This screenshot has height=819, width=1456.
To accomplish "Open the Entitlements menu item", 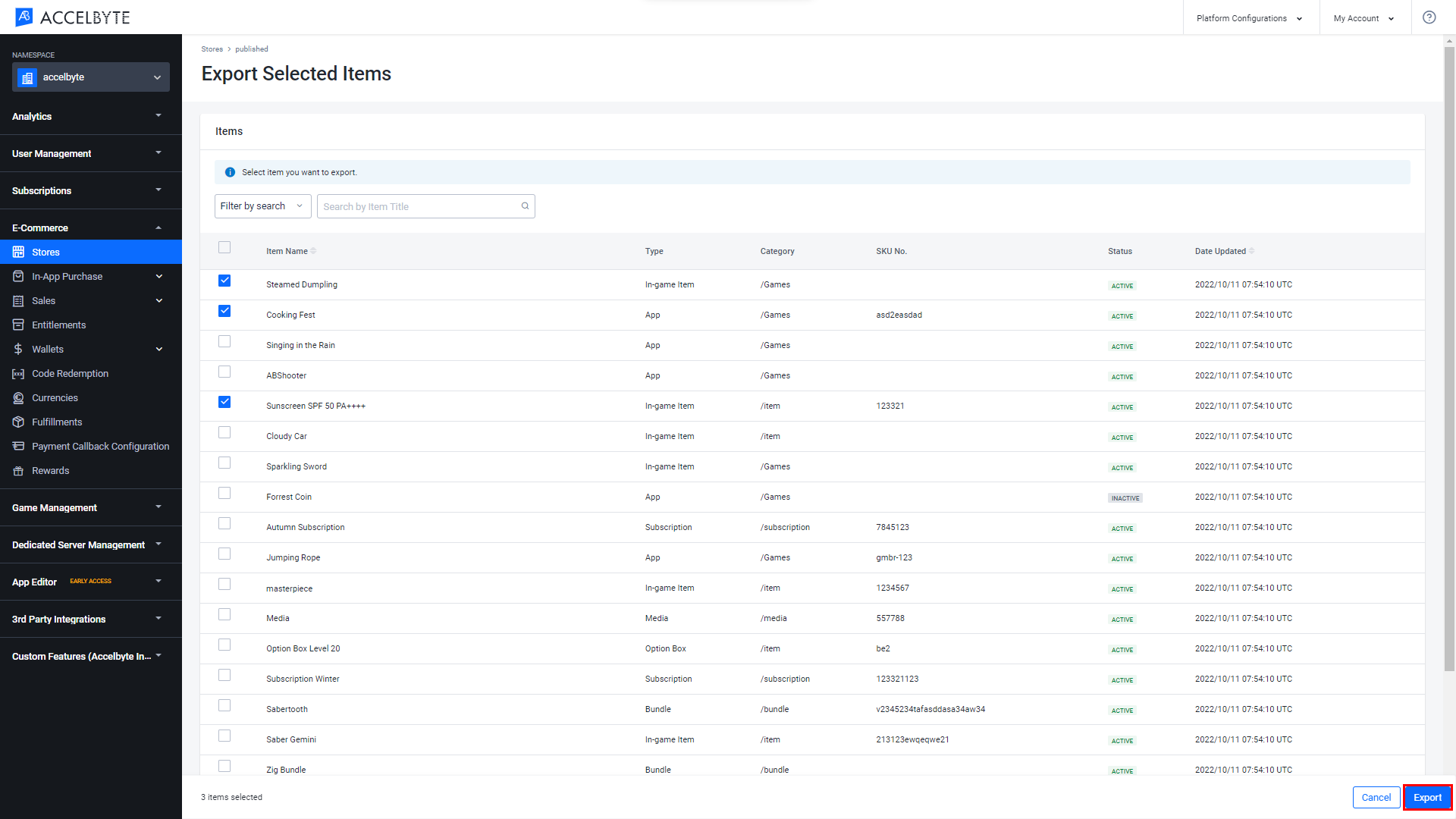I will coord(91,325).
